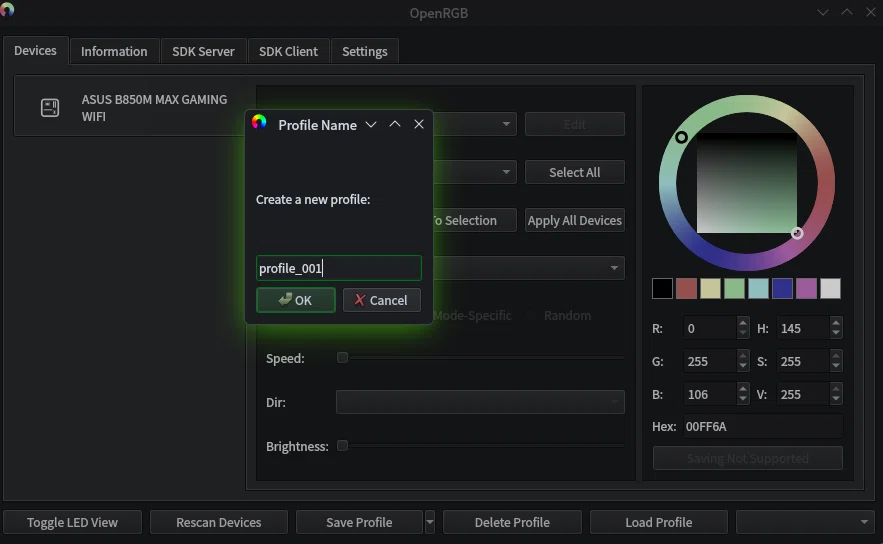Click the B value input field
883x544 pixels.
pyautogui.click(x=710, y=394)
